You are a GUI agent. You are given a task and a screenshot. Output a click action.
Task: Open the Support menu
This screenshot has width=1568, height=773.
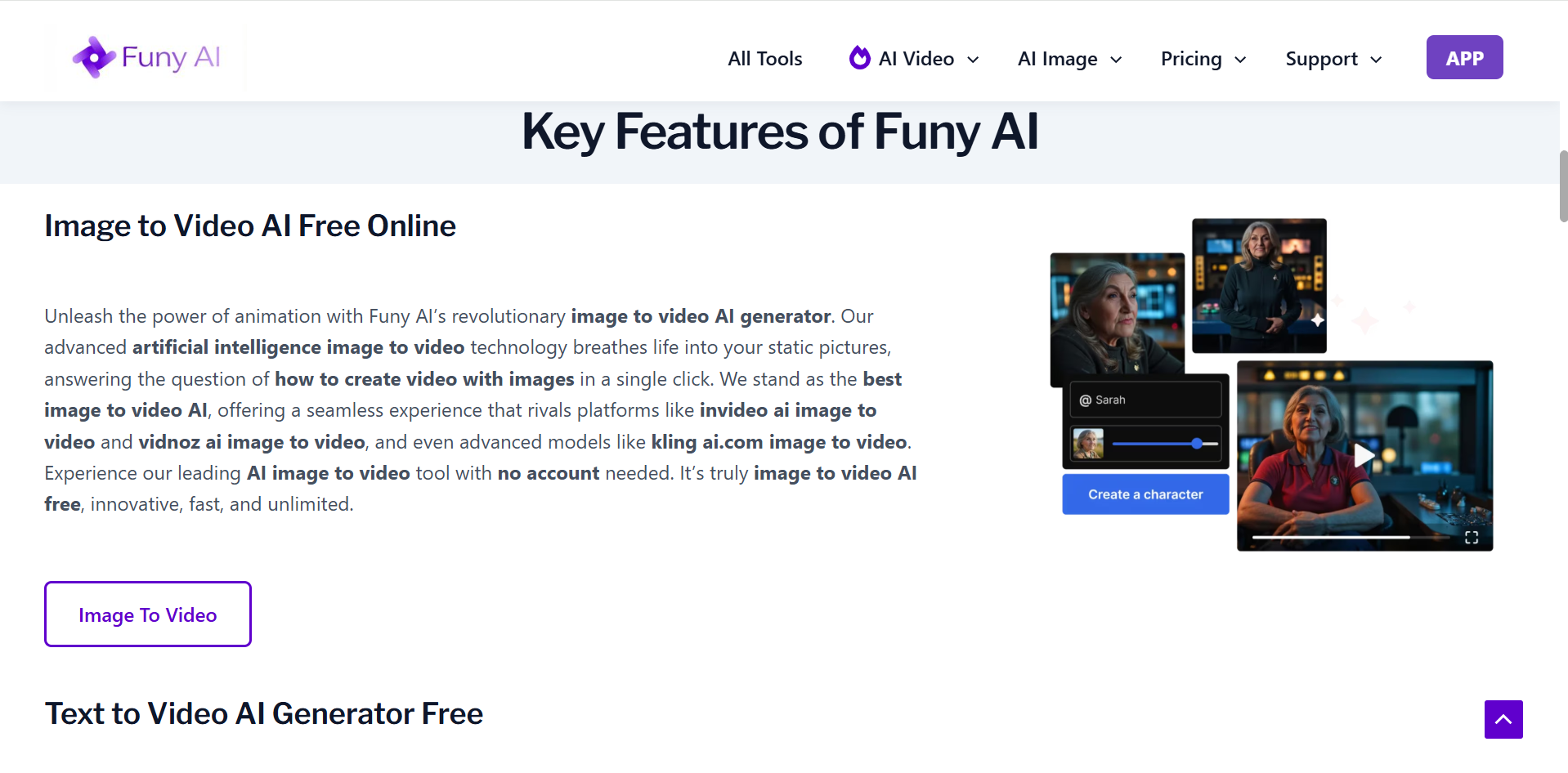pyautogui.click(x=1333, y=59)
